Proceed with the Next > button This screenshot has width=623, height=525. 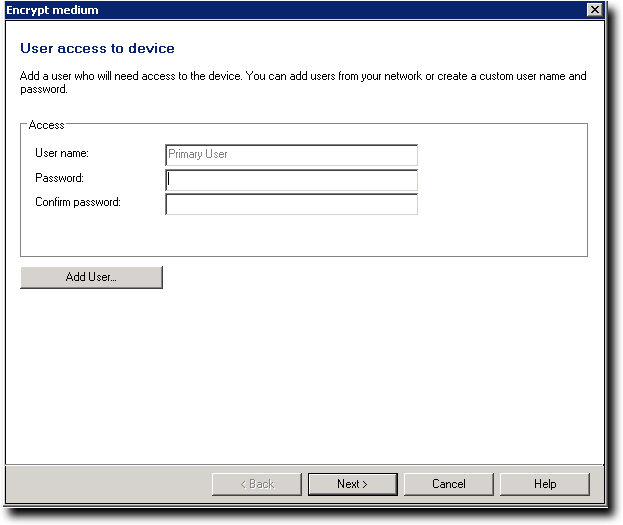352,484
